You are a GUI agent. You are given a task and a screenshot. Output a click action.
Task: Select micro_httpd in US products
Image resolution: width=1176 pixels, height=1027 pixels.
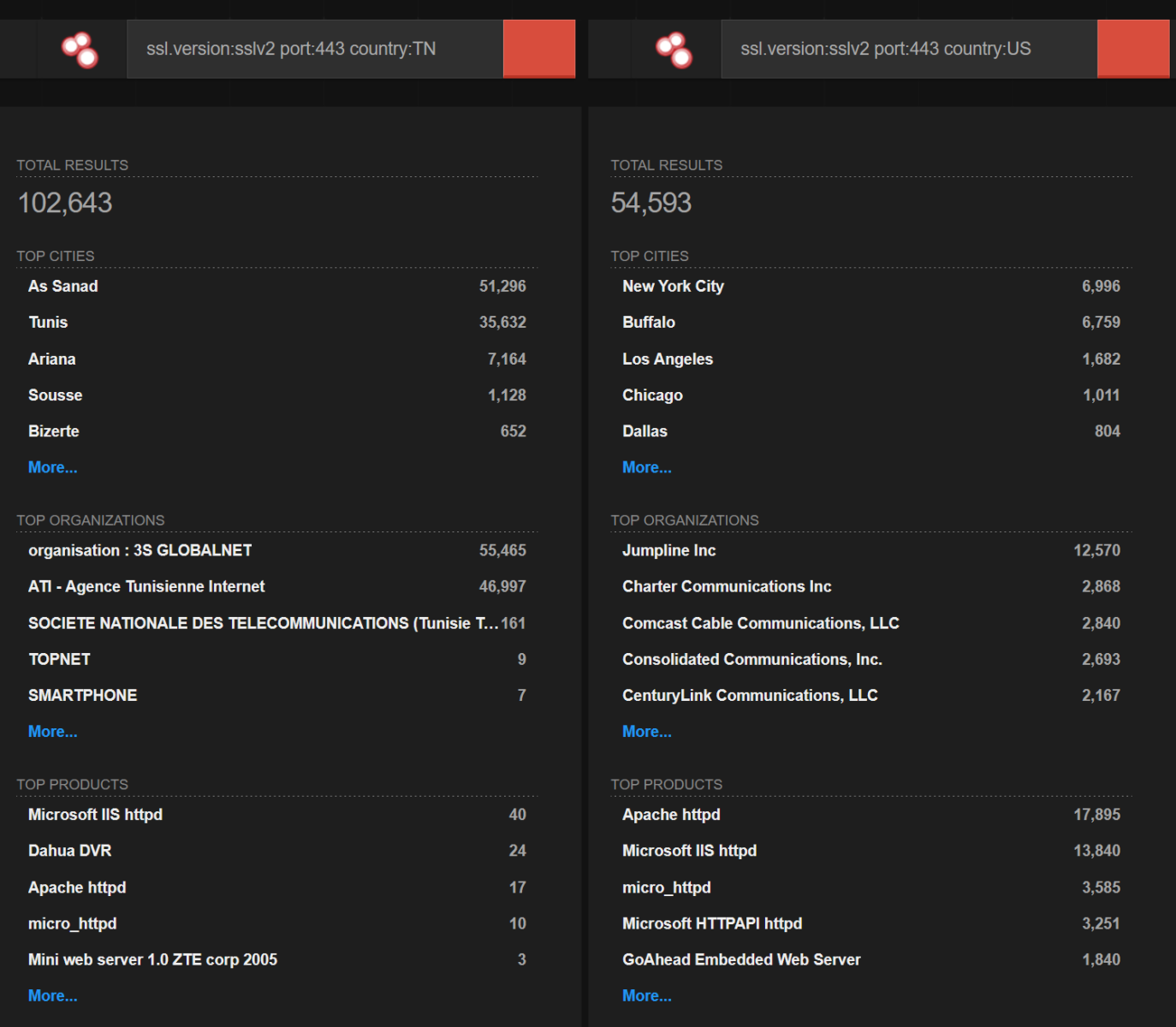pos(667,887)
